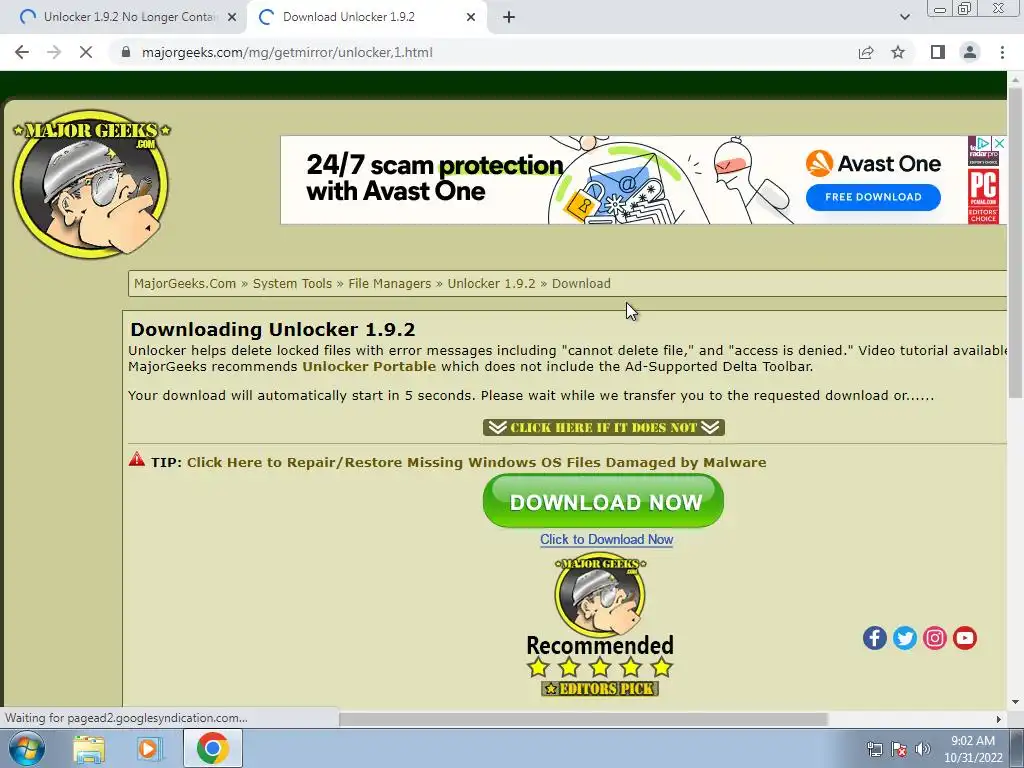Open the Chrome profile menu
The height and width of the screenshot is (768, 1024).
(970, 52)
